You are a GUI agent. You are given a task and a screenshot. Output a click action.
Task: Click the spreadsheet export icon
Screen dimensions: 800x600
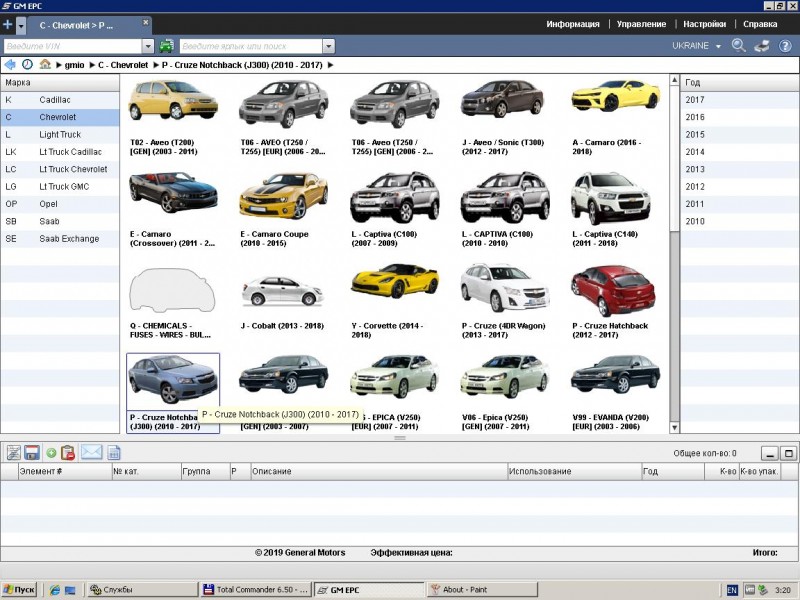pos(114,453)
